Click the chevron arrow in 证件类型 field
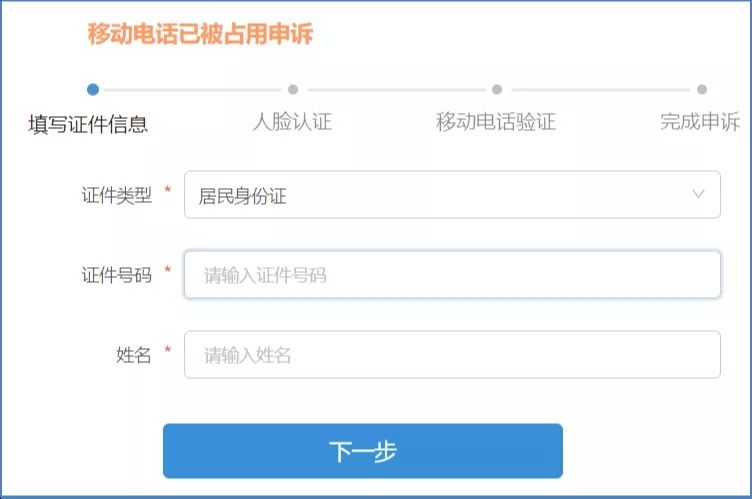 (699, 194)
